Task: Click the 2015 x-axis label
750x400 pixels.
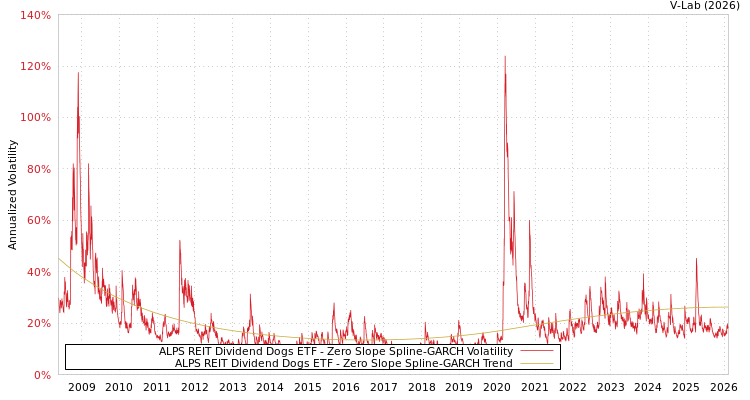Action: pyautogui.click(x=308, y=387)
